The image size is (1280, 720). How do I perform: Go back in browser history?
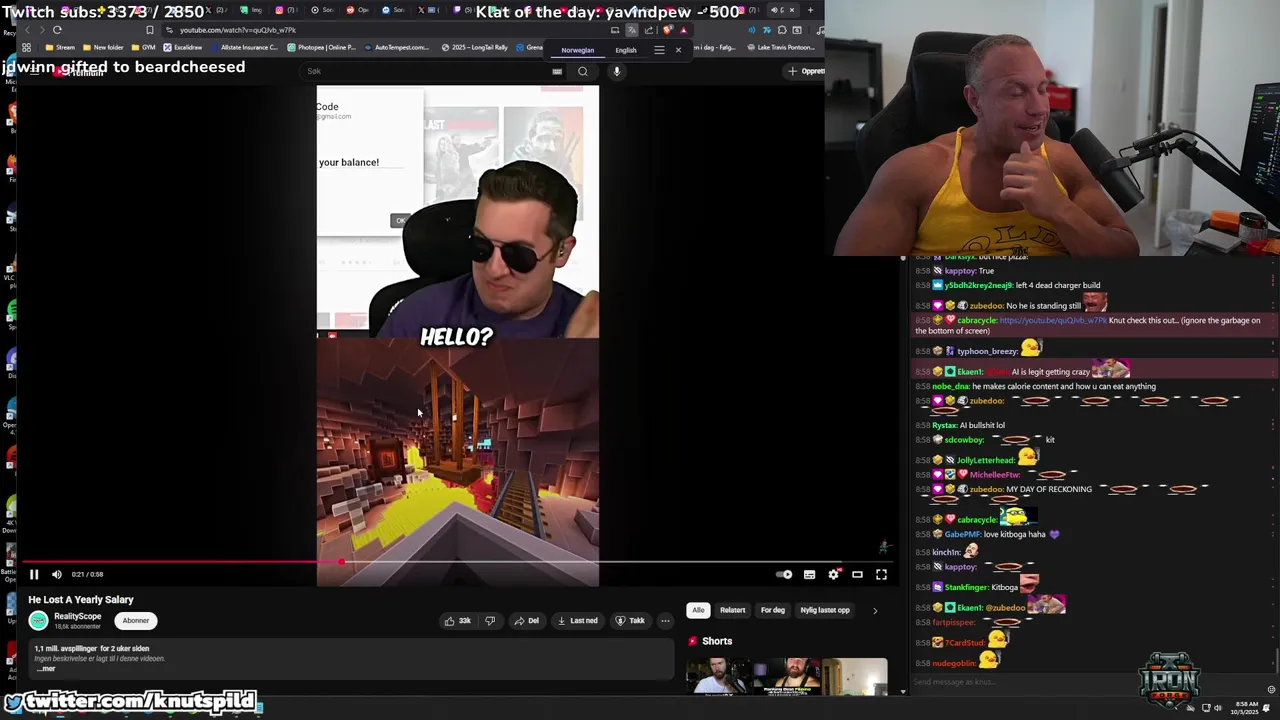pos(27,30)
